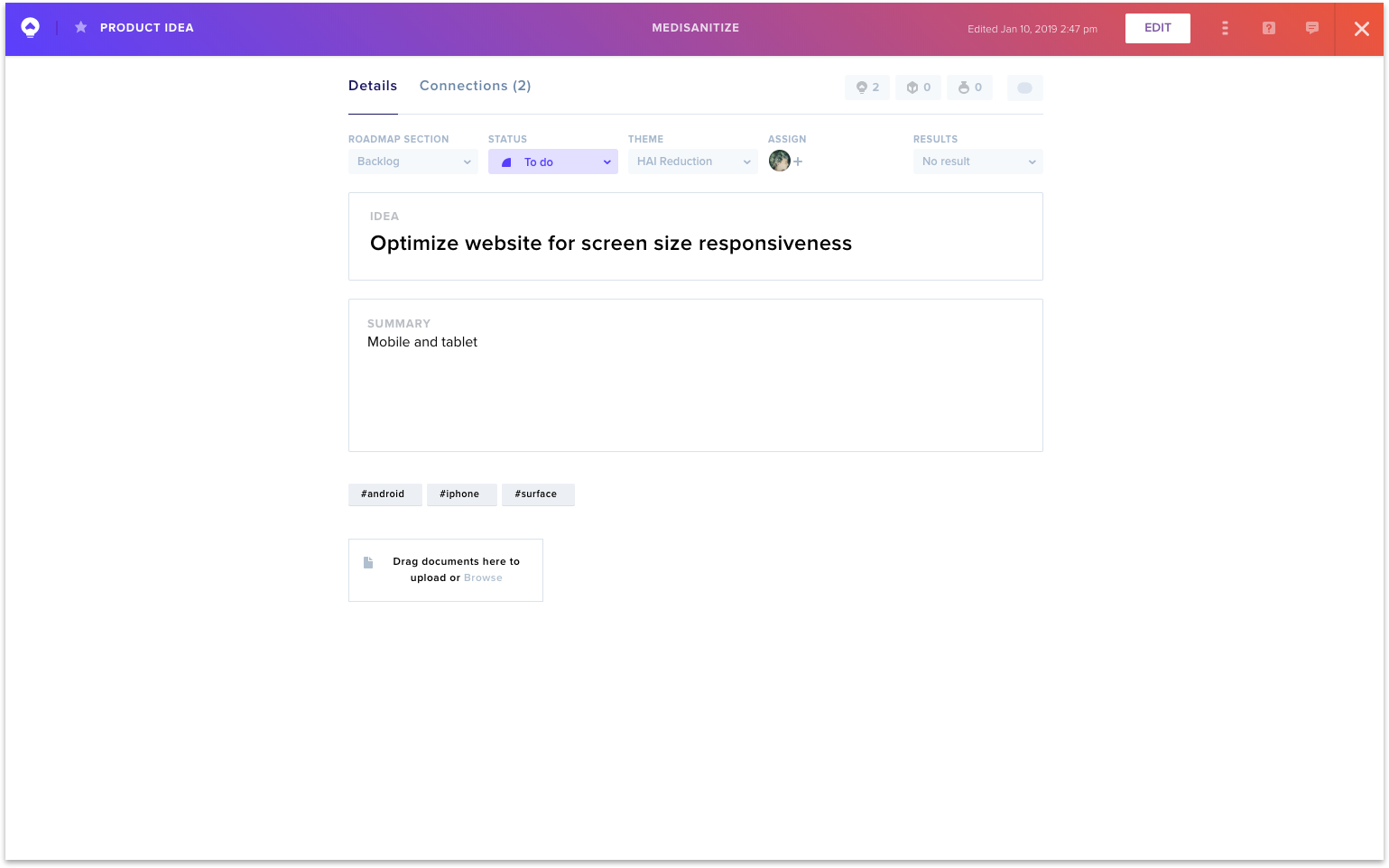Image resolution: width=1389 pixels, height=868 pixels.
Task: Open the Theme HAI Reduction dropdown
Action: click(693, 162)
